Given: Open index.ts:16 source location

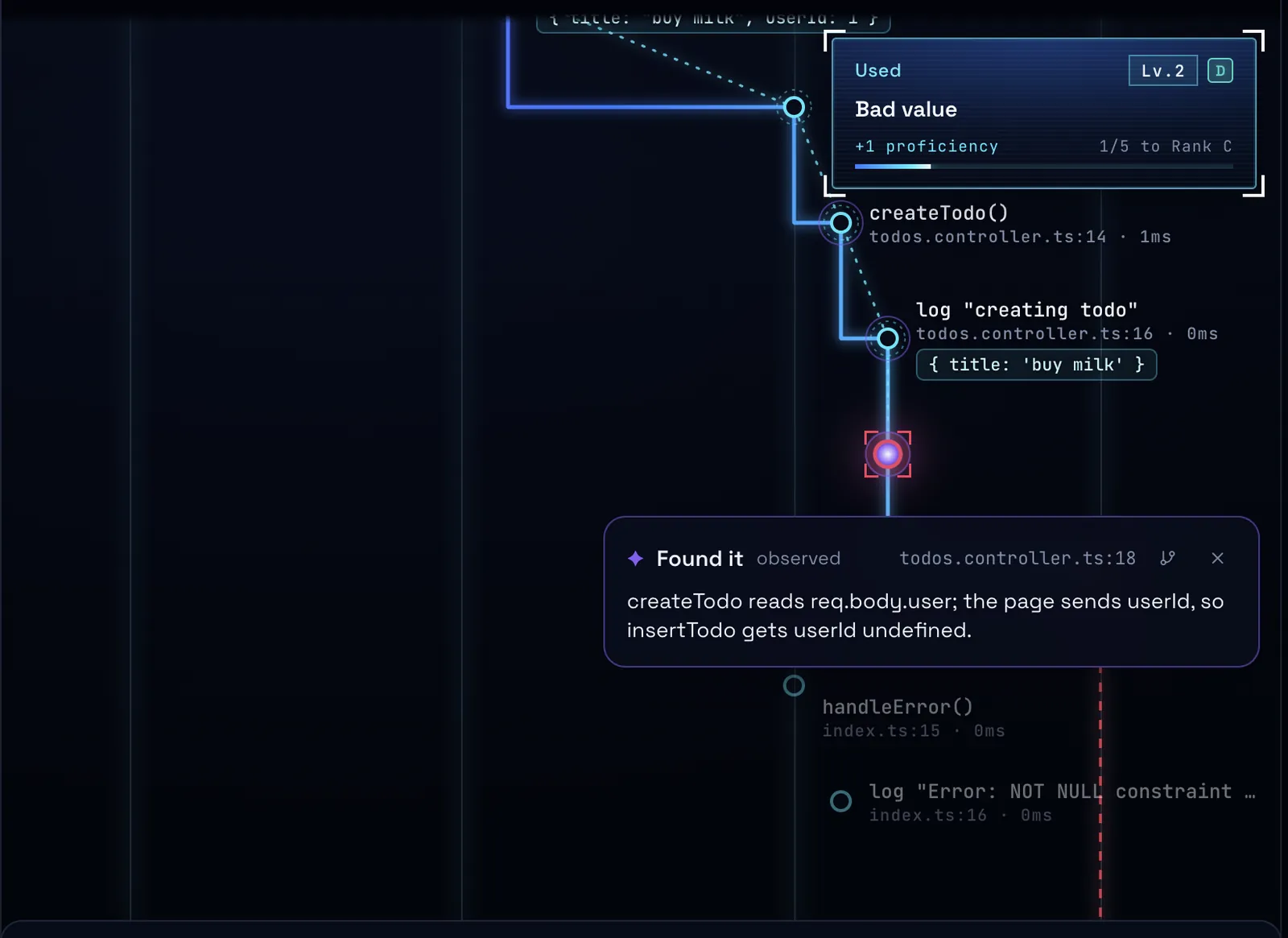Looking at the screenshot, I should [927, 815].
